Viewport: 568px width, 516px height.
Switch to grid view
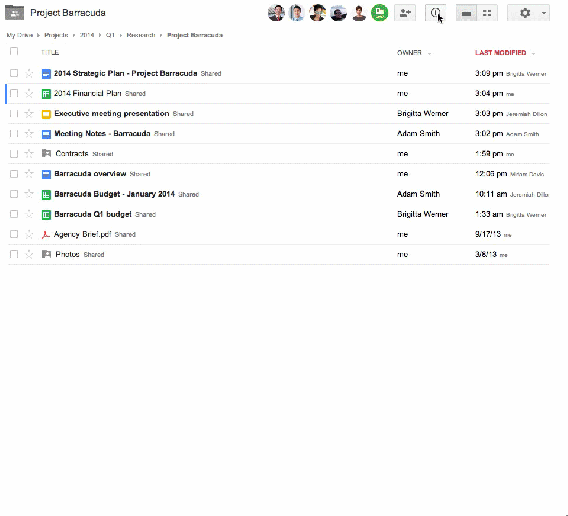coord(487,13)
